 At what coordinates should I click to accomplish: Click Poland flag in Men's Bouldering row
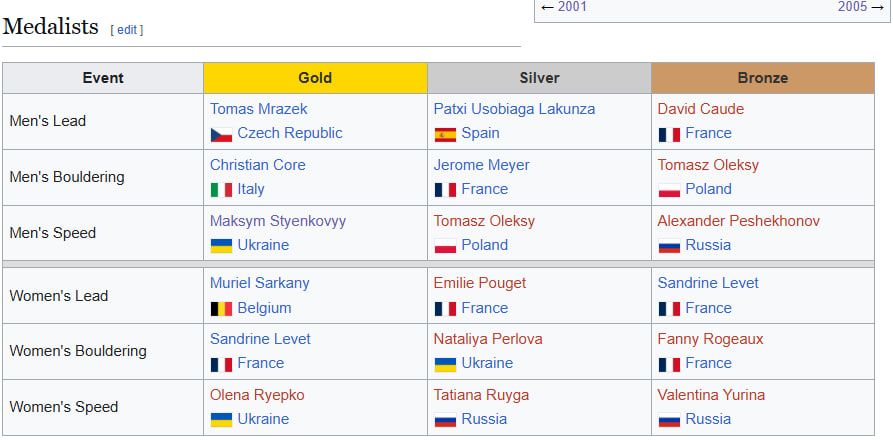point(669,190)
